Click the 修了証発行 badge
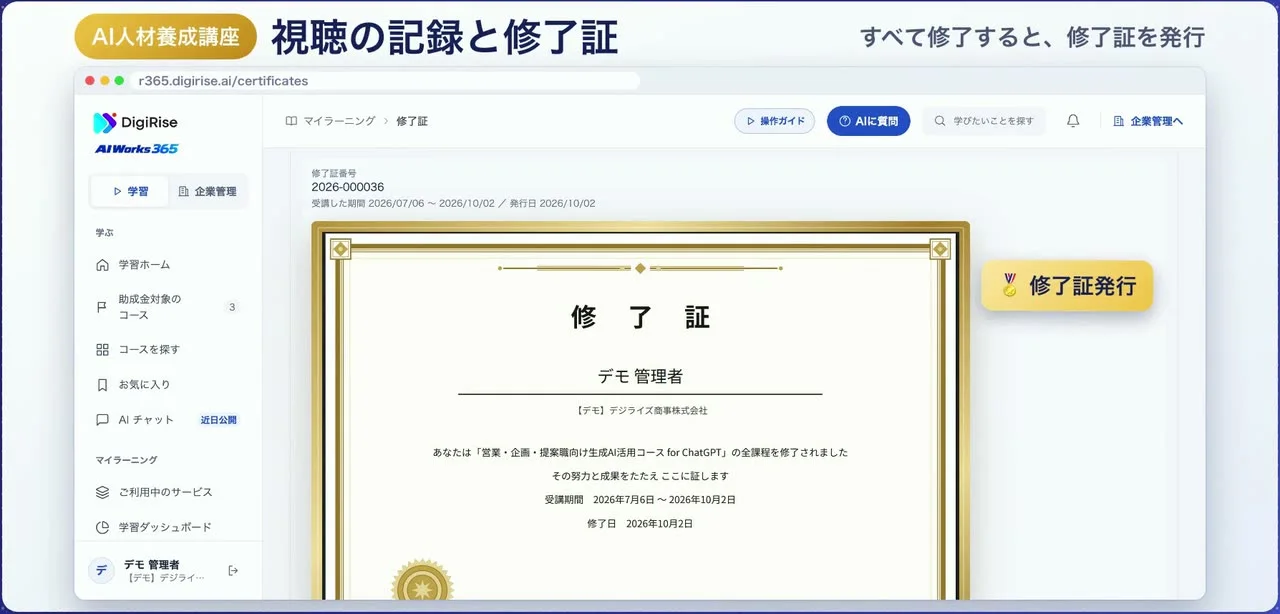The width and height of the screenshot is (1280, 614). point(1067,286)
